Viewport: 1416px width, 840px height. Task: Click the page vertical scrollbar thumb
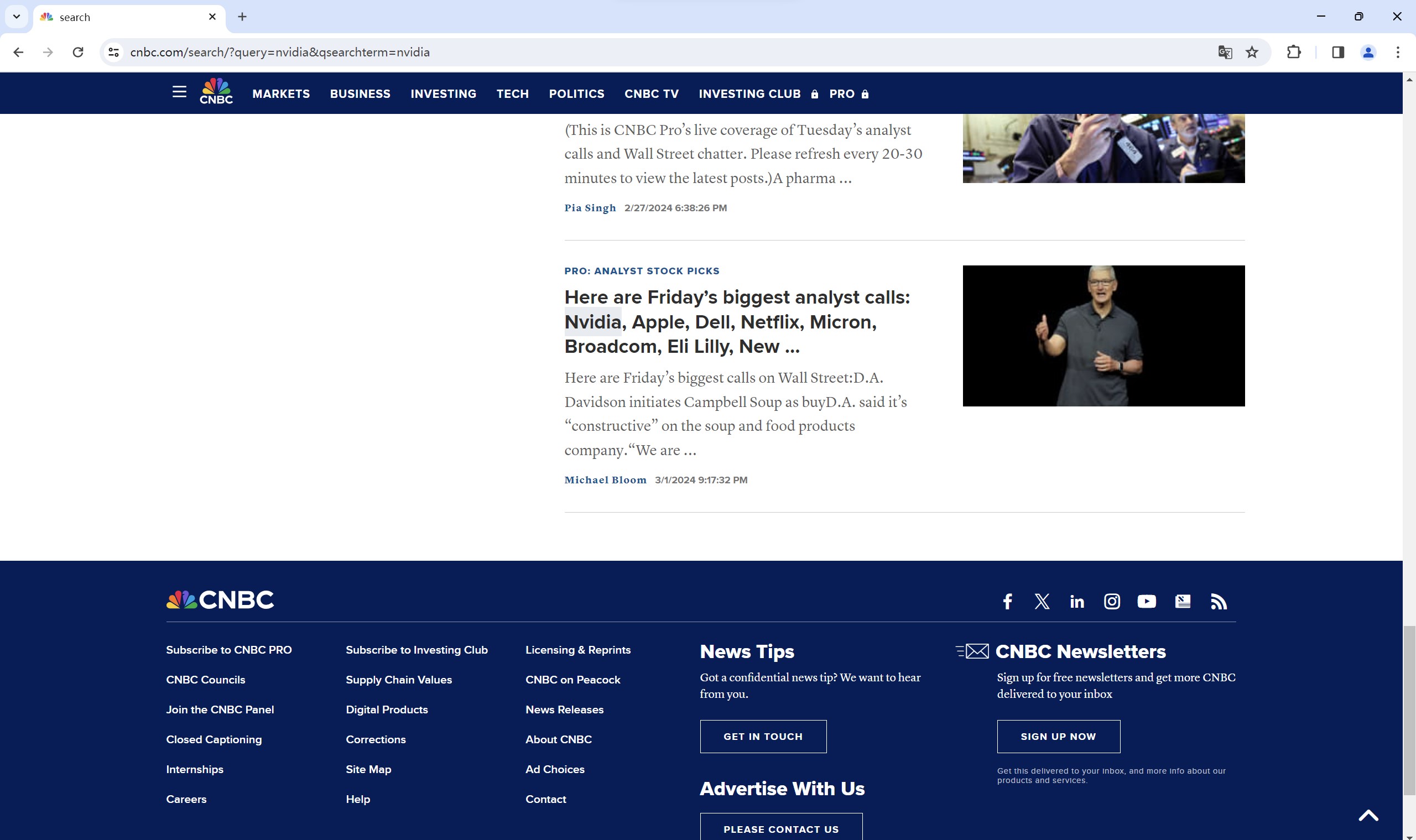1409,710
